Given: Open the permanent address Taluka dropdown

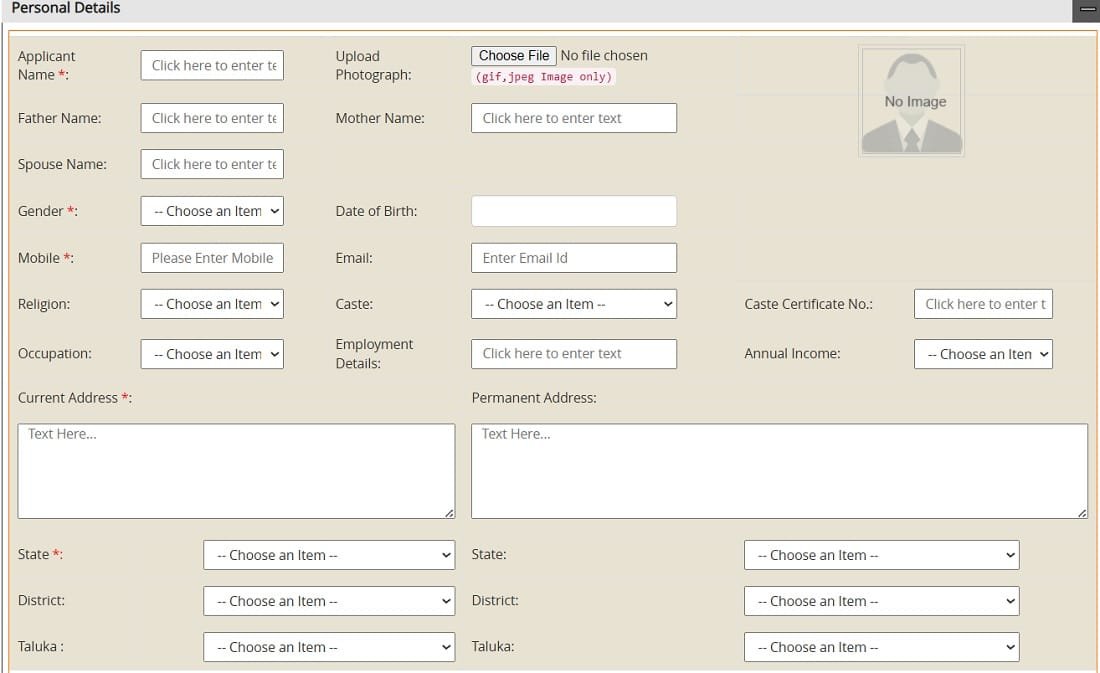Looking at the screenshot, I should [x=882, y=647].
